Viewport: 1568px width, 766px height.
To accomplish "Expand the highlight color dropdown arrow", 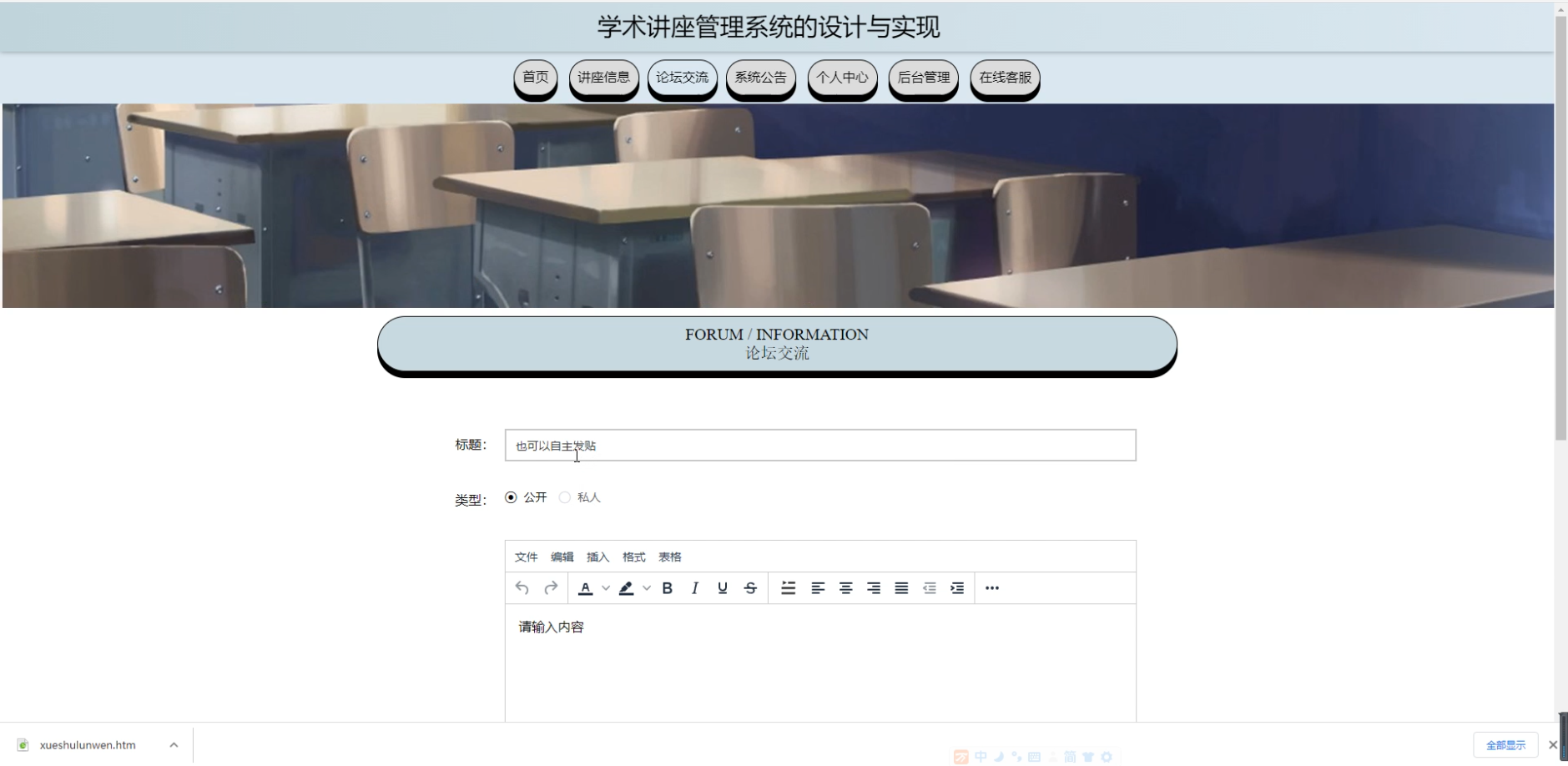I will 647,588.
